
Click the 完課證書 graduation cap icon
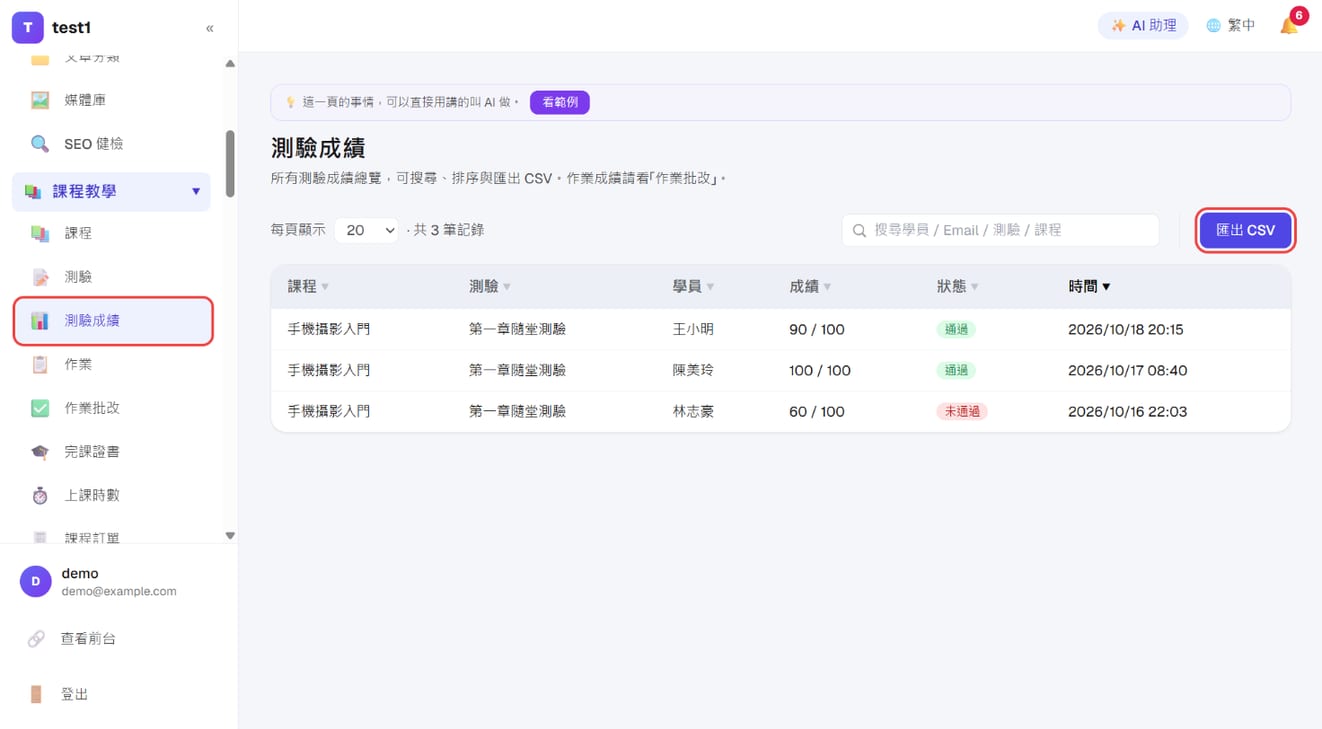(x=40, y=452)
